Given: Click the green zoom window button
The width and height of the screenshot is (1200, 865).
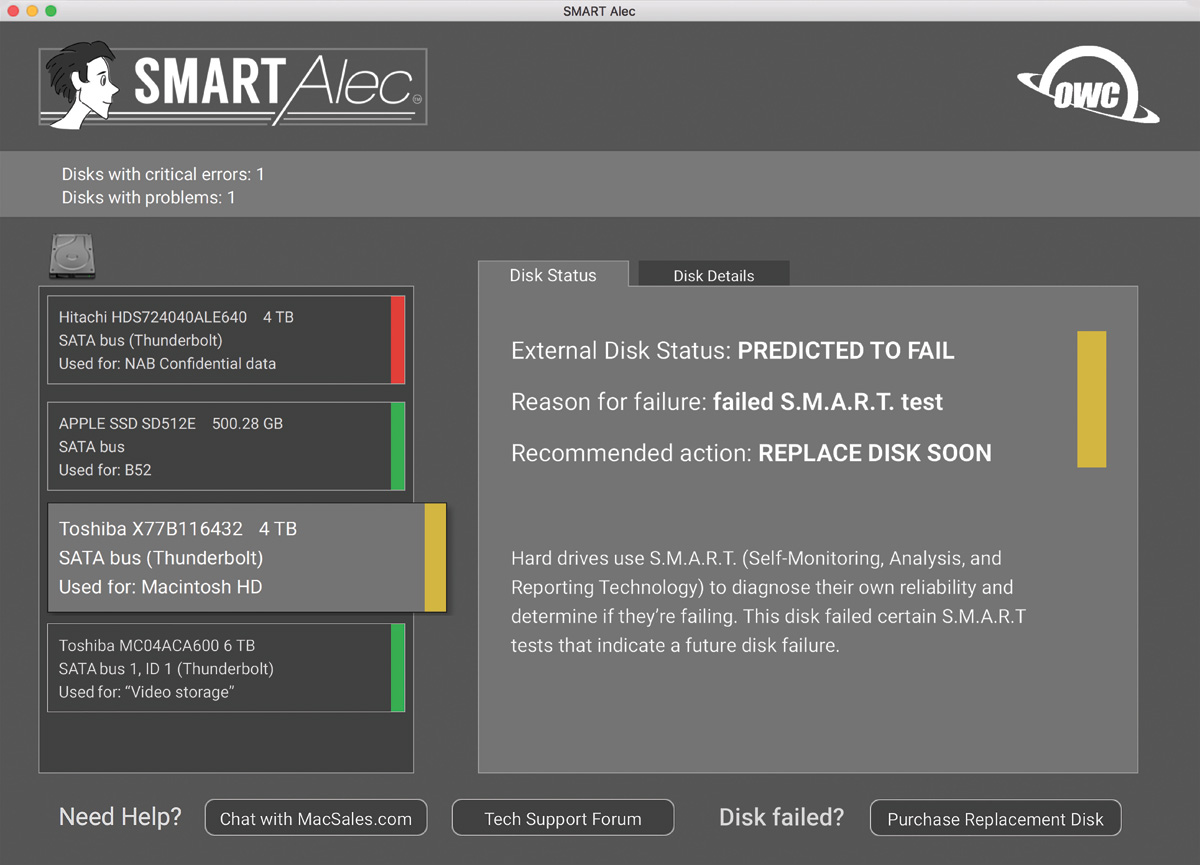Looking at the screenshot, I should click(x=51, y=11).
